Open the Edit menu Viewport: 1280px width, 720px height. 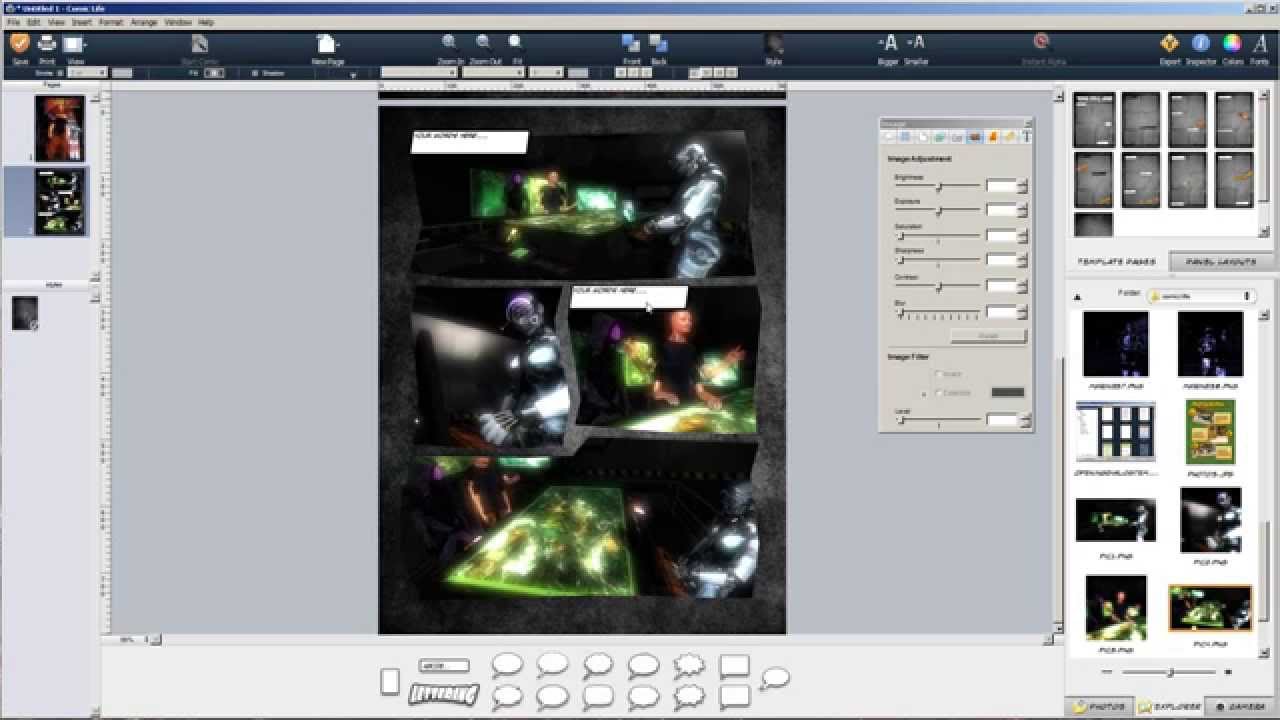click(x=33, y=22)
